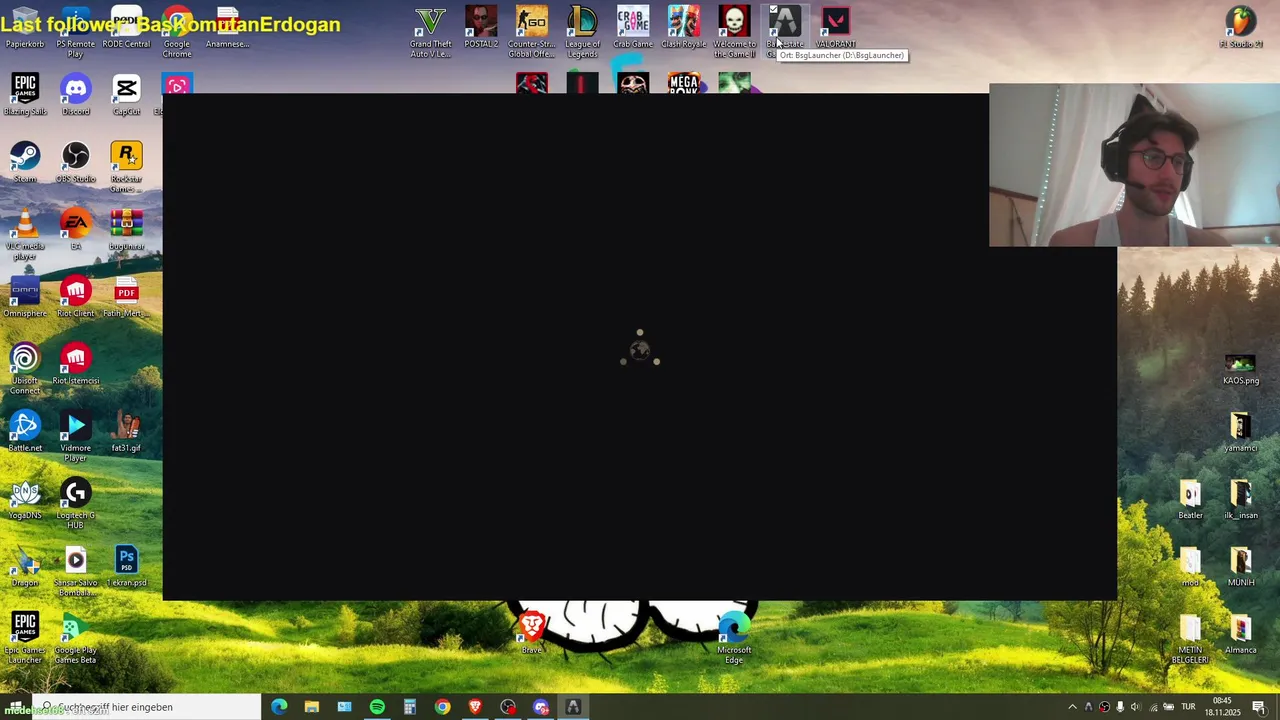This screenshot has width=1280, height=720.
Task: Launch RODE Central from the desktop
Action: 126,27
